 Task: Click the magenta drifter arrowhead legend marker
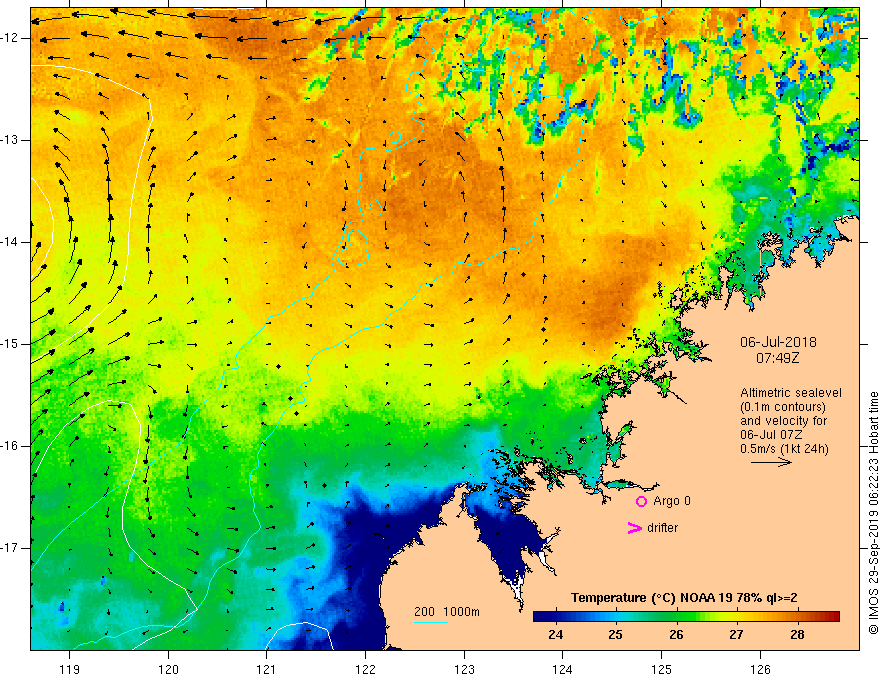635,528
